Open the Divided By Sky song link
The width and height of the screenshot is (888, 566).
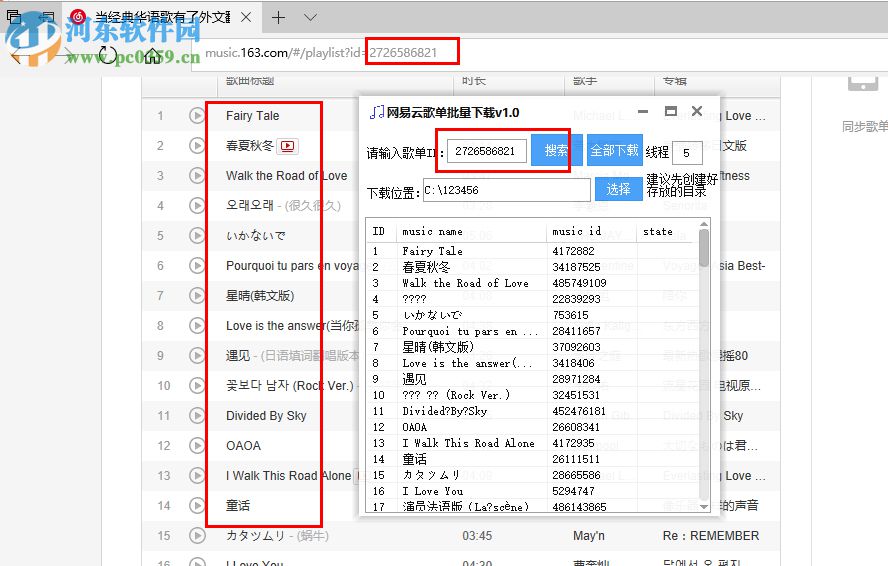pos(266,415)
